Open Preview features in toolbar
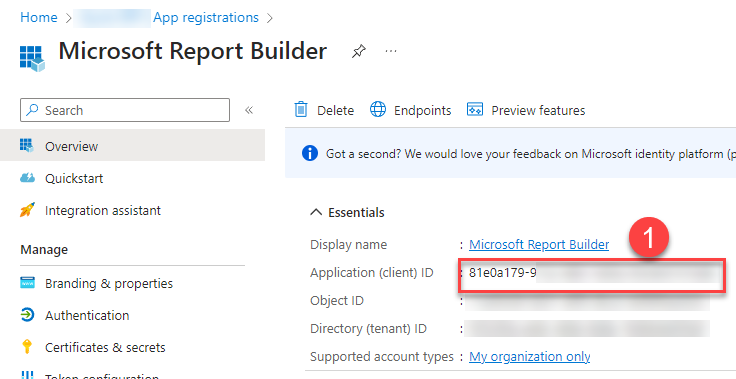The image size is (736, 379). pos(538,110)
